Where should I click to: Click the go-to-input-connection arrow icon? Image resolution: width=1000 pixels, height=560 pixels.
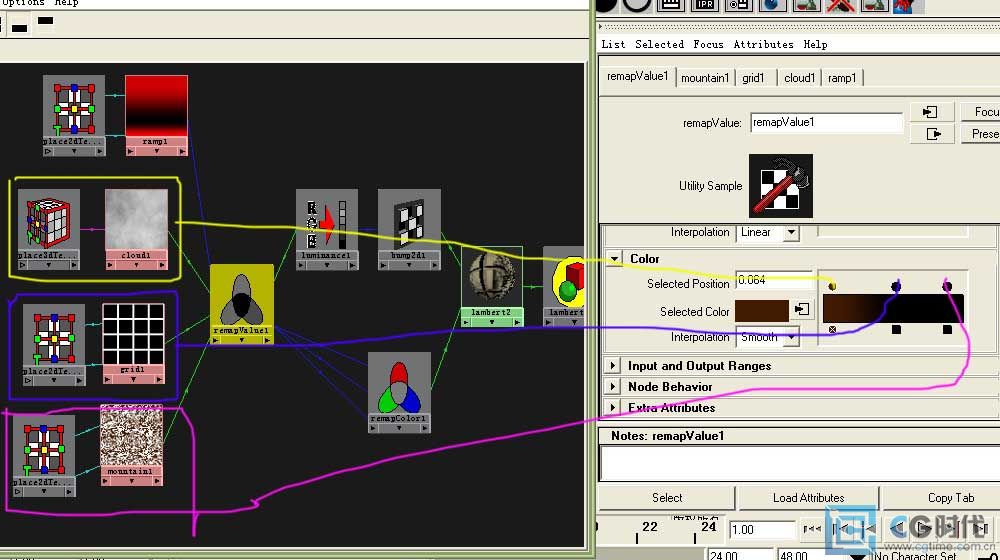coord(930,112)
